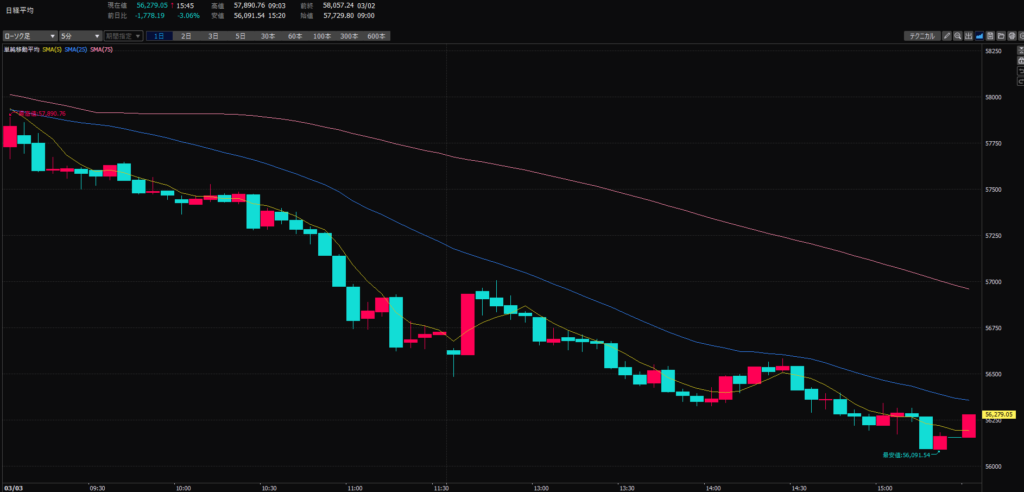The image size is (1024, 492).
Task: Open the folder icon in chart toolbar
Action: 1001,36
